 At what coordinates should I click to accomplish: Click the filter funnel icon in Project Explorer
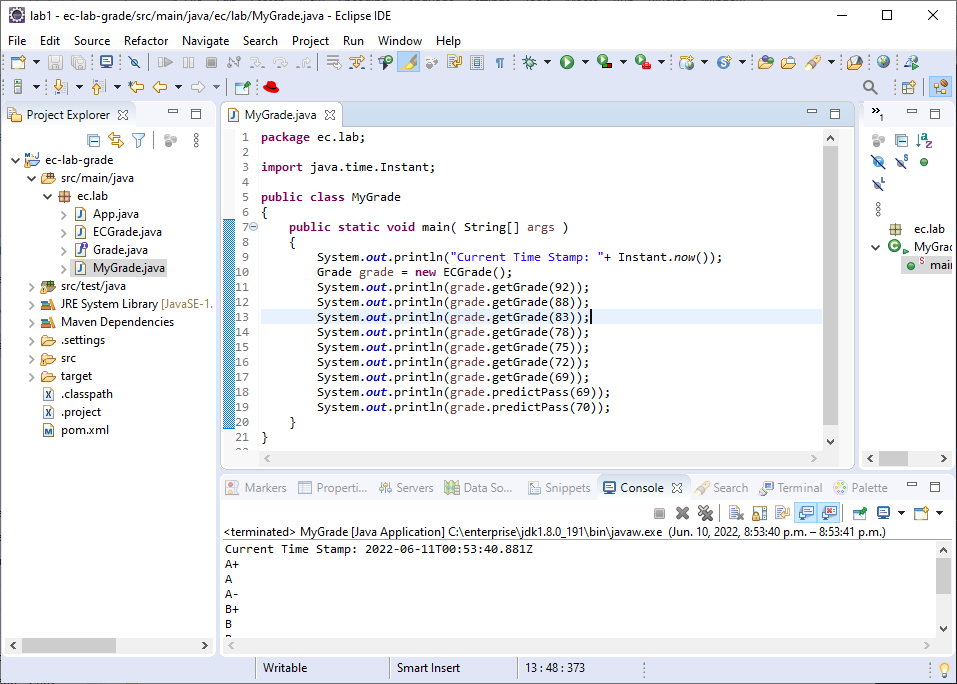point(139,141)
